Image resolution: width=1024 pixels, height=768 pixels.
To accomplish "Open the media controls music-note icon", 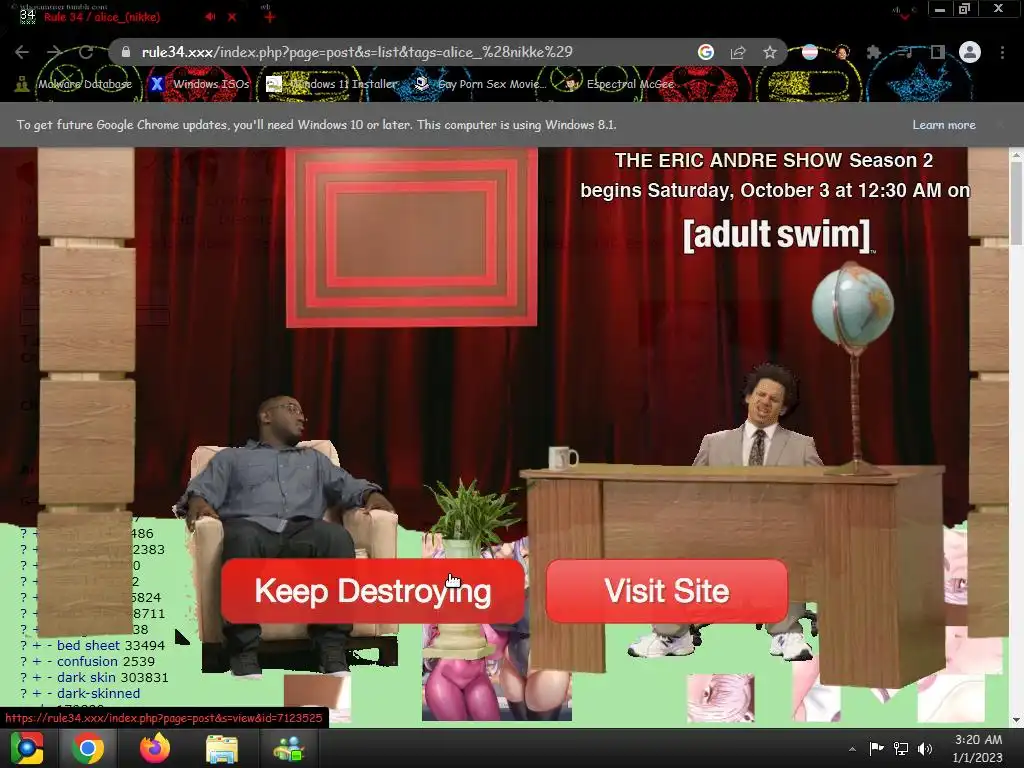I will pyautogui.click(x=906, y=52).
